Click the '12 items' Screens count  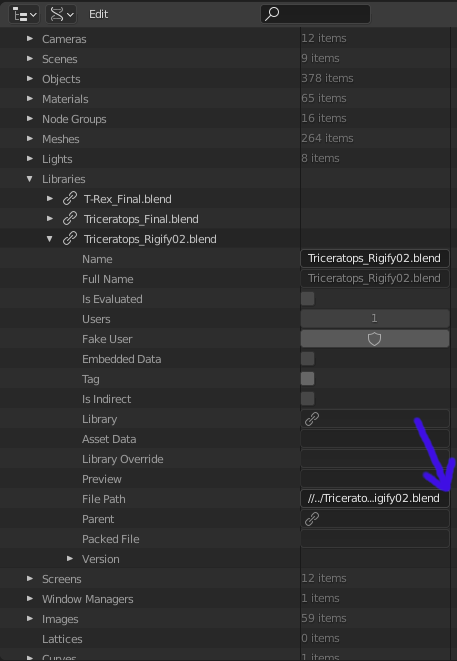[x=324, y=578]
